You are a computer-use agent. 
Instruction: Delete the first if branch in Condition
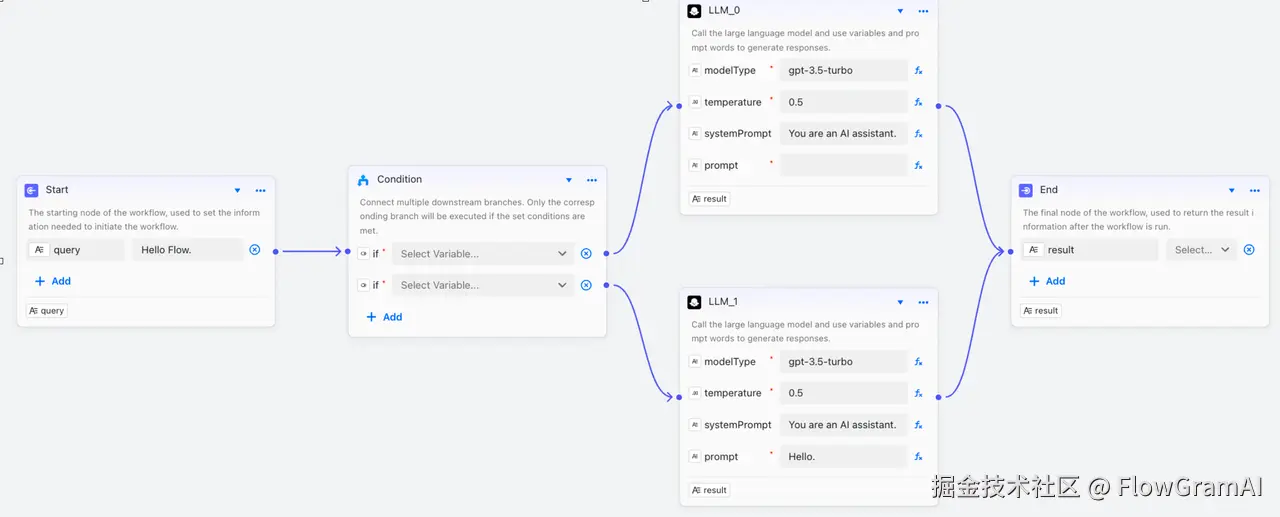[x=586, y=254]
